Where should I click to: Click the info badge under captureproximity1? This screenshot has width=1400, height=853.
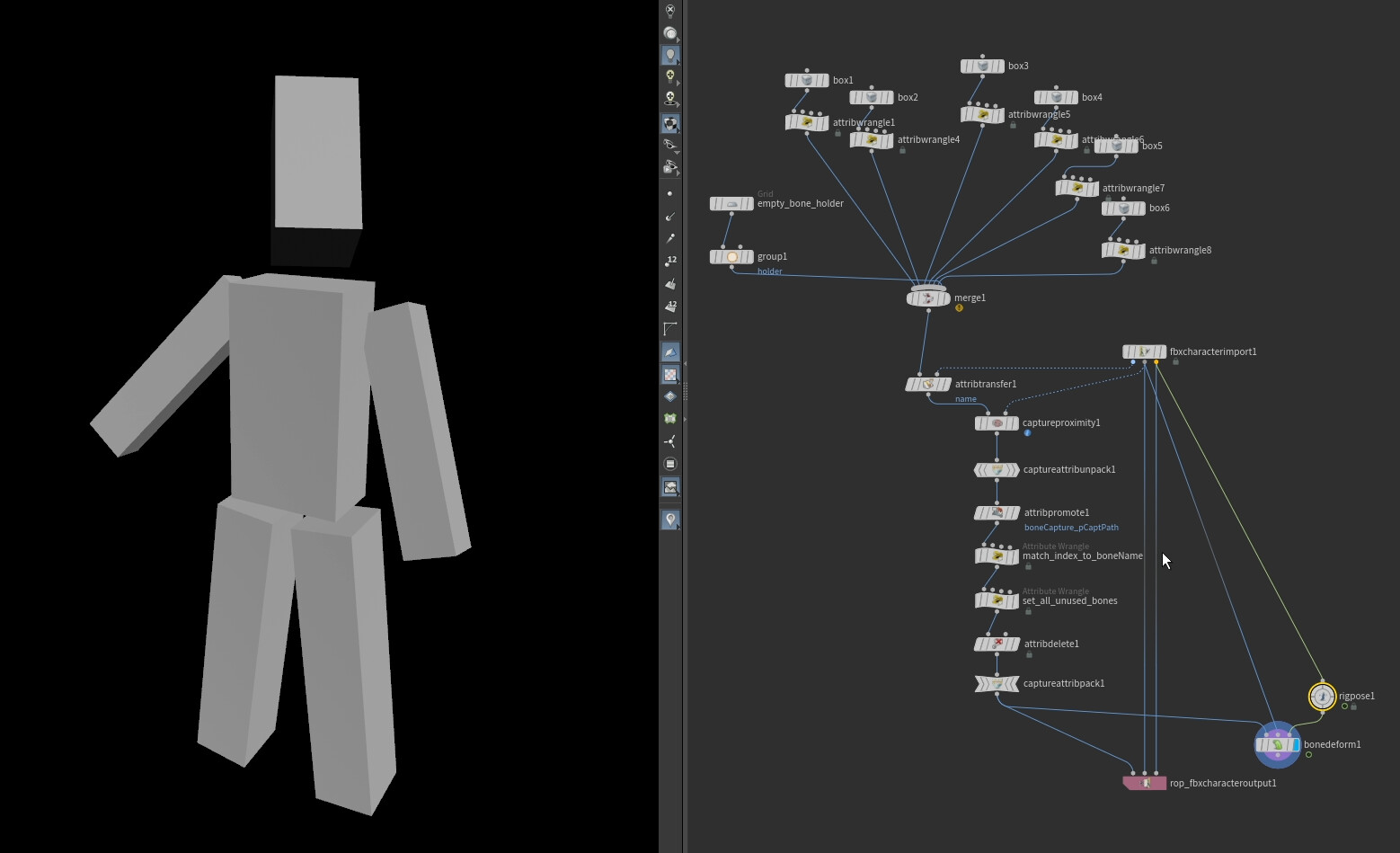coord(1027,433)
